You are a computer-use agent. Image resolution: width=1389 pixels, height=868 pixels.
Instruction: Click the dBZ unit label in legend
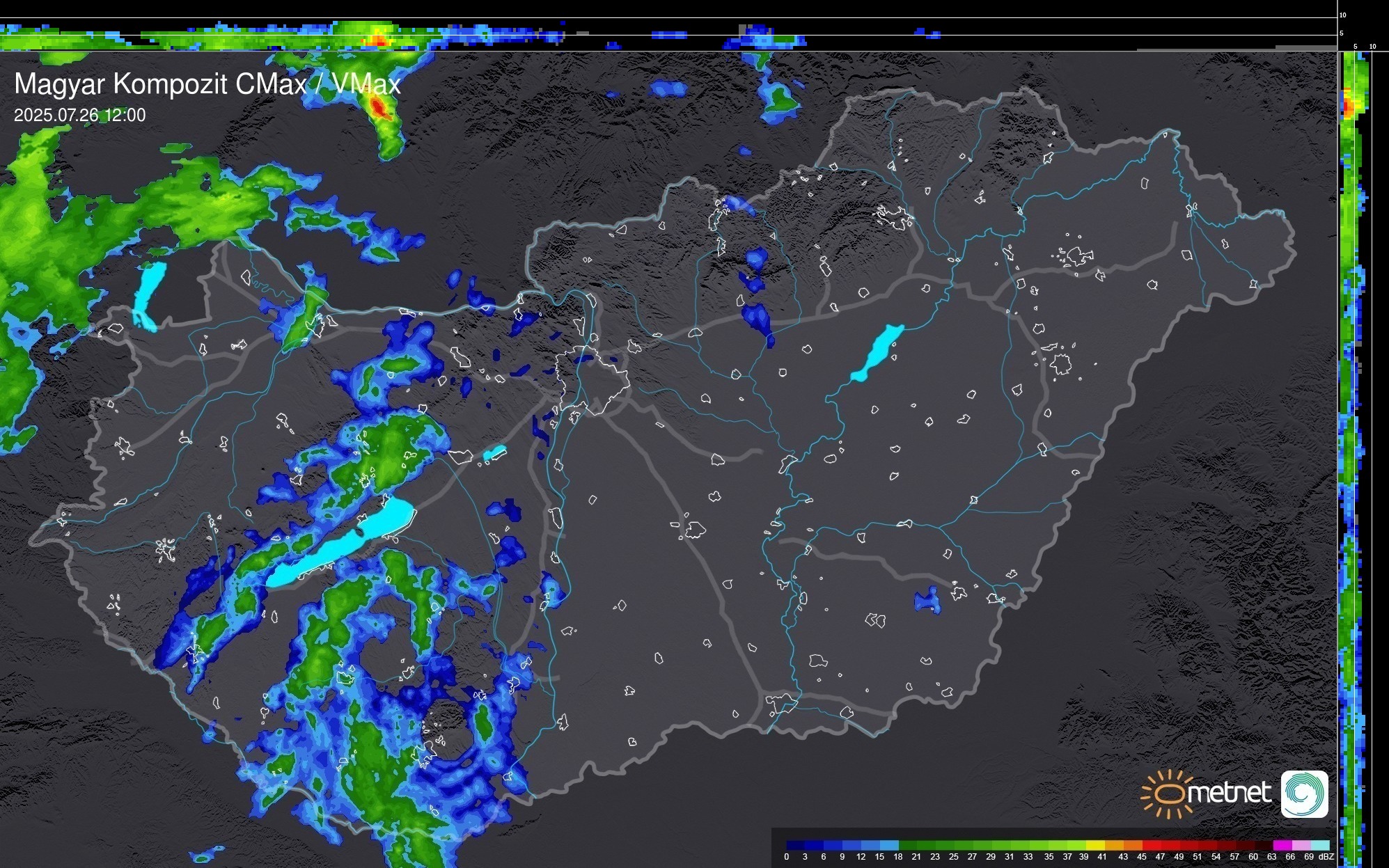click(1326, 857)
